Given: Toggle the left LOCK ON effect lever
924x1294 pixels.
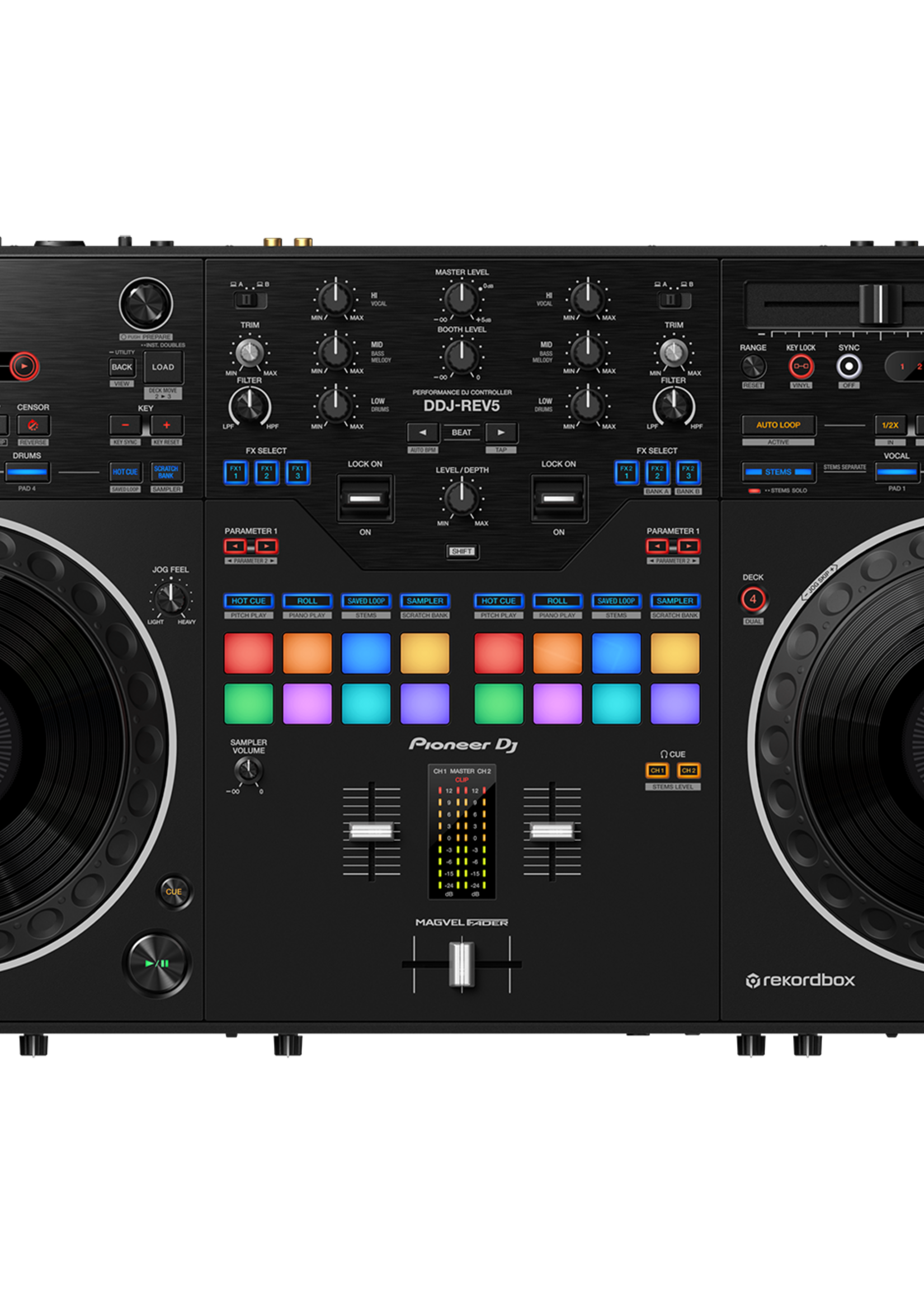Looking at the screenshot, I should (365, 499).
